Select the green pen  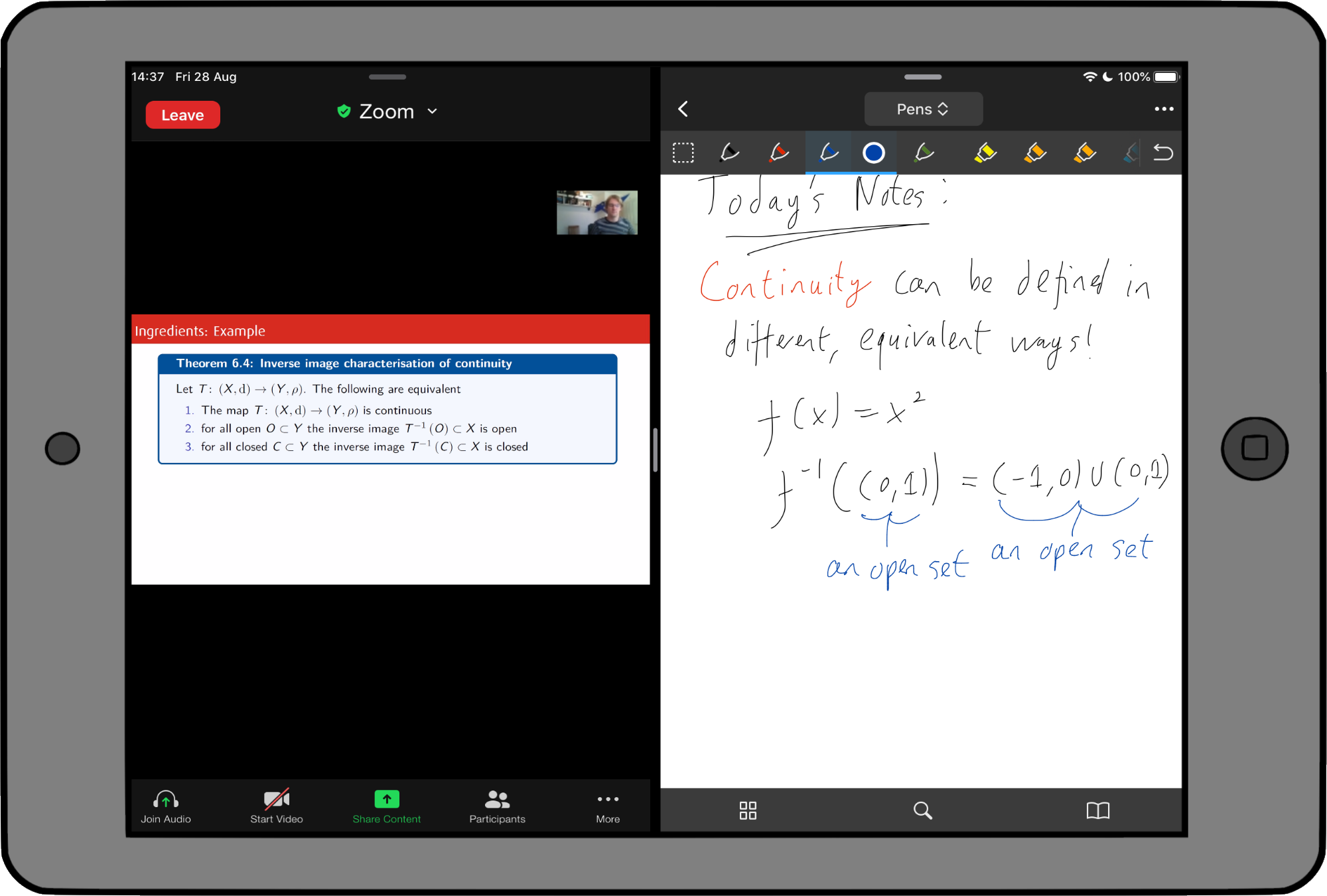924,153
